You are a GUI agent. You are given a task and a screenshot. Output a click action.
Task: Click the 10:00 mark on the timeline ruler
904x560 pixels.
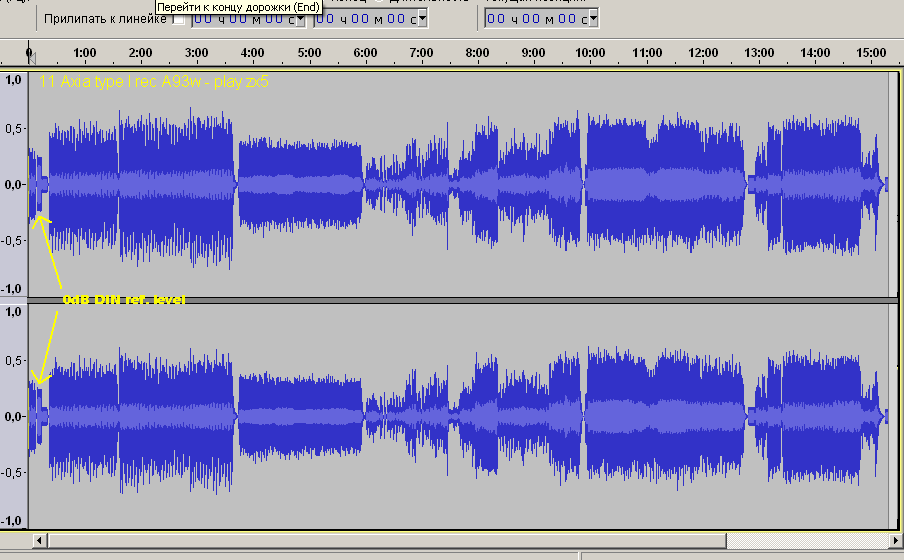(x=590, y=52)
